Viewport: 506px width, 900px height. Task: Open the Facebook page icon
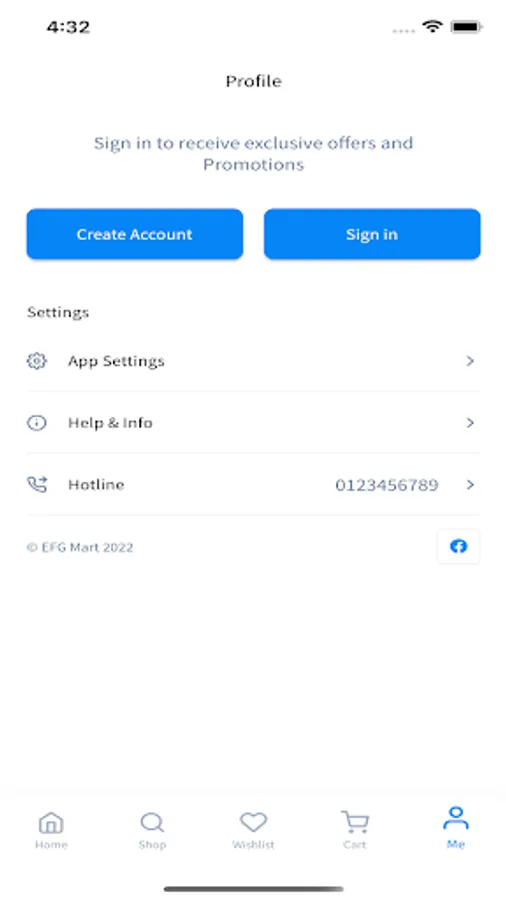tap(458, 546)
